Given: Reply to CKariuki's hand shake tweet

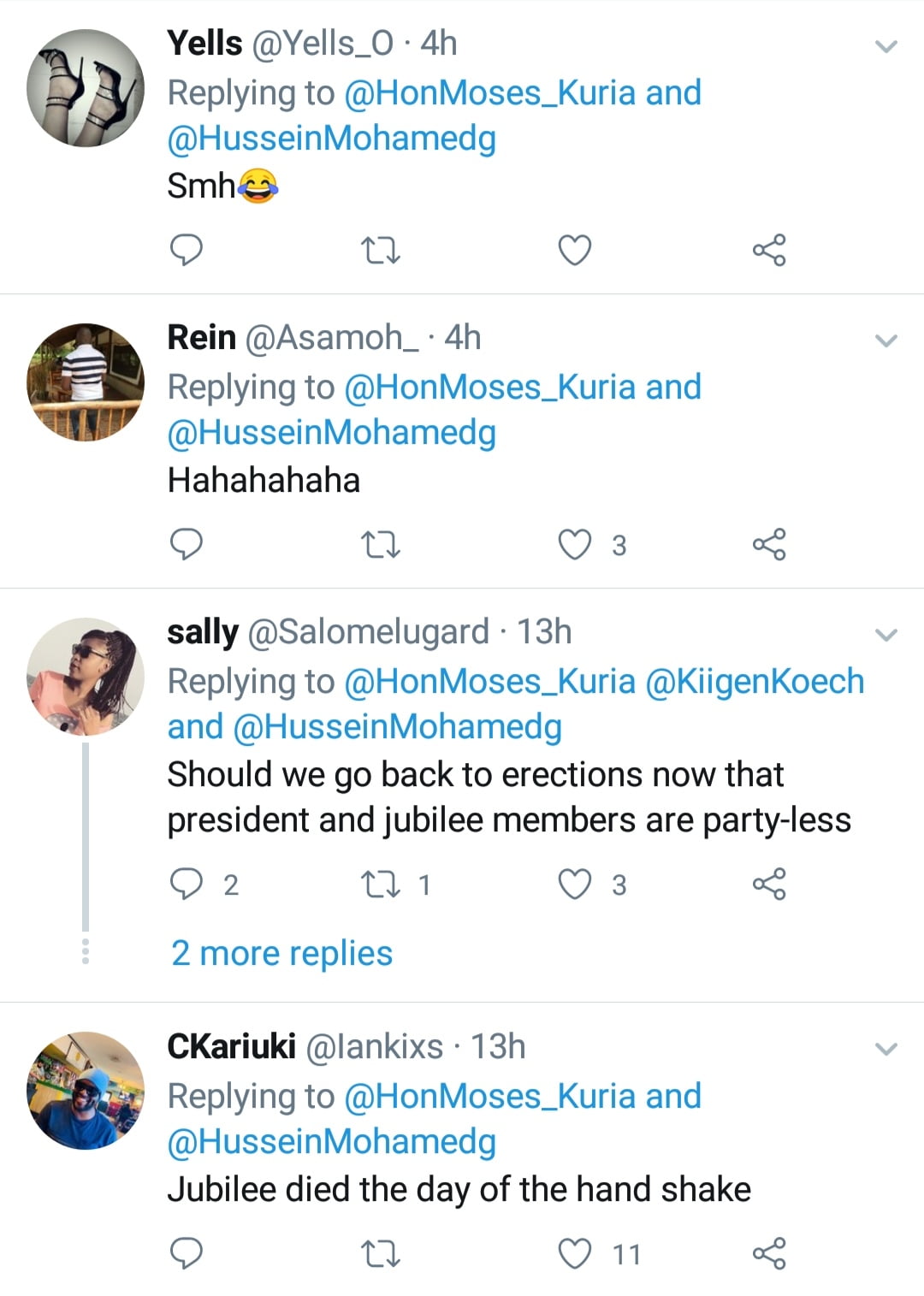Looking at the screenshot, I should (187, 1254).
